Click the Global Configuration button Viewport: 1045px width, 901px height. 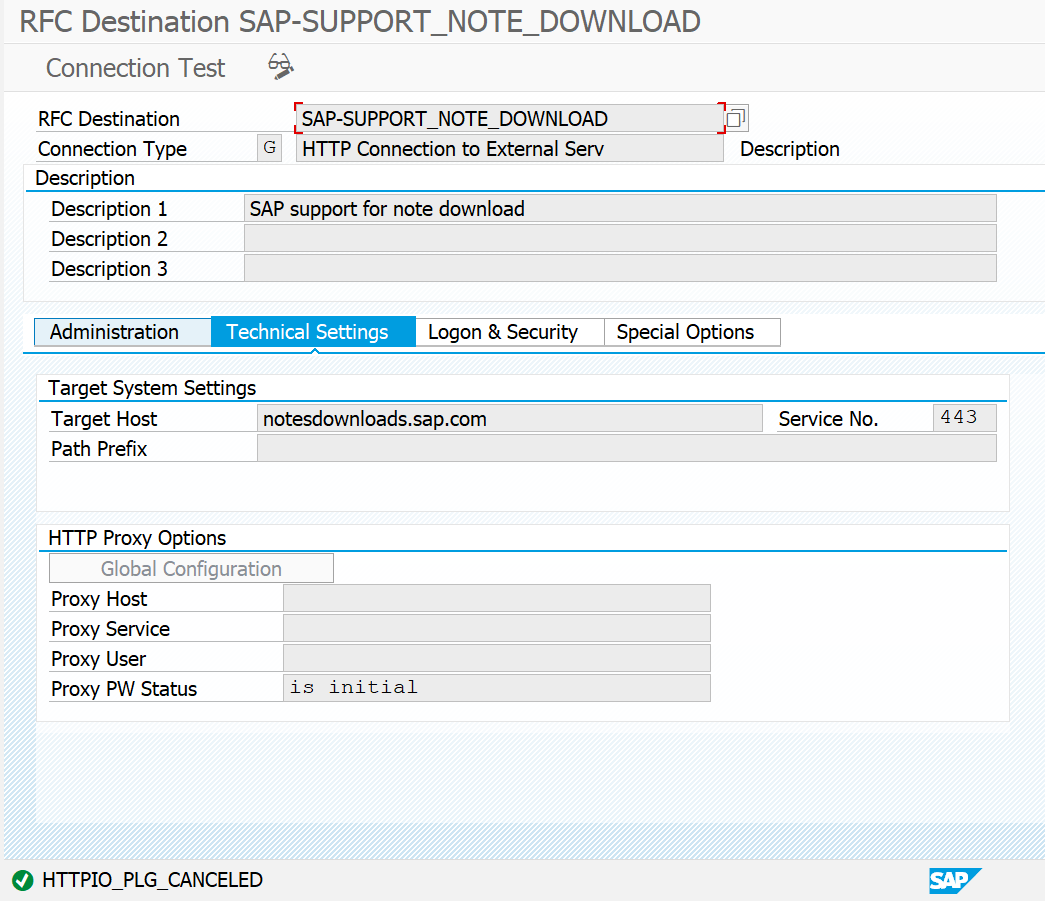191,568
